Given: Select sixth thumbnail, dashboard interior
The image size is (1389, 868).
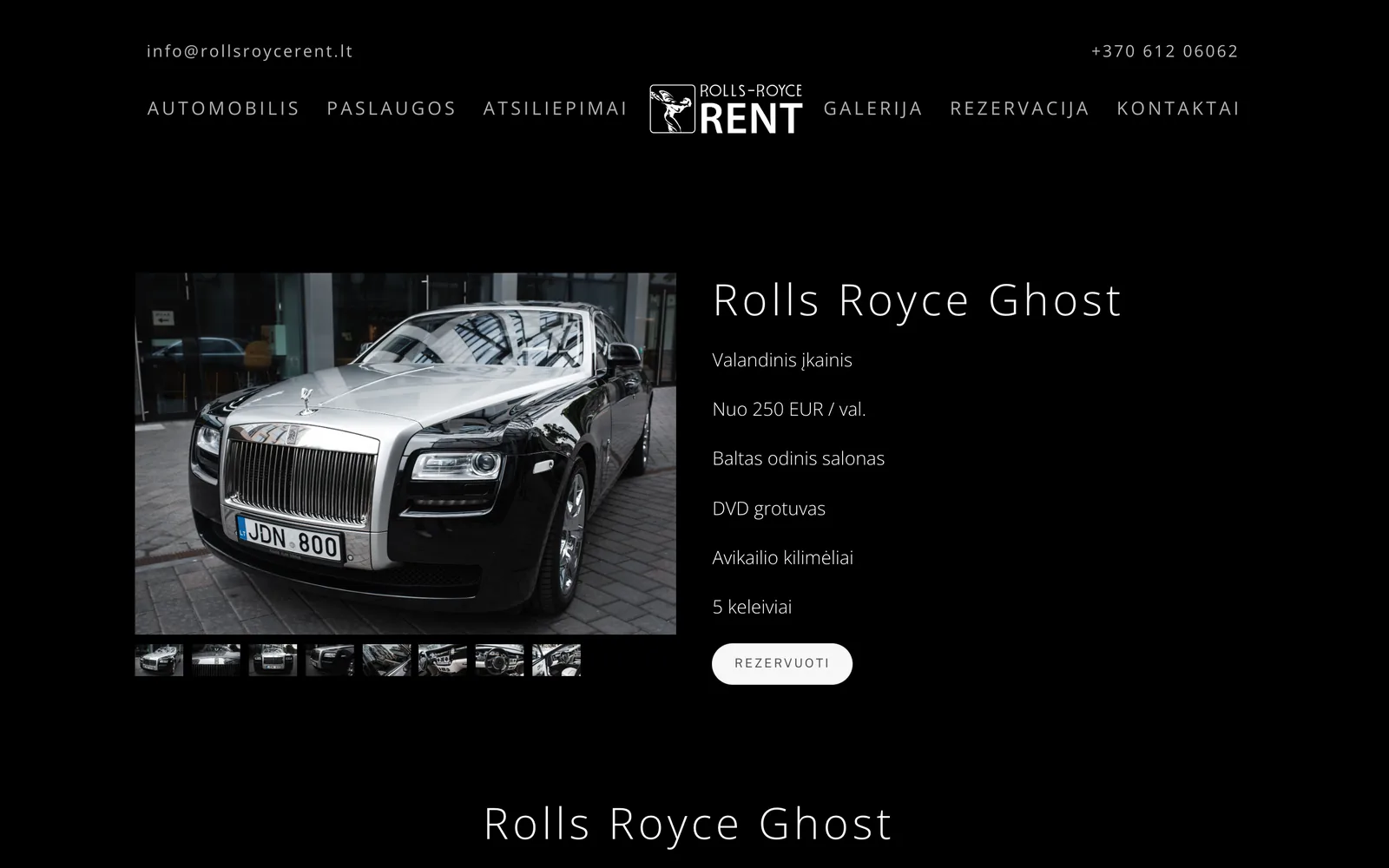Looking at the screenshot, I should 443,661.
